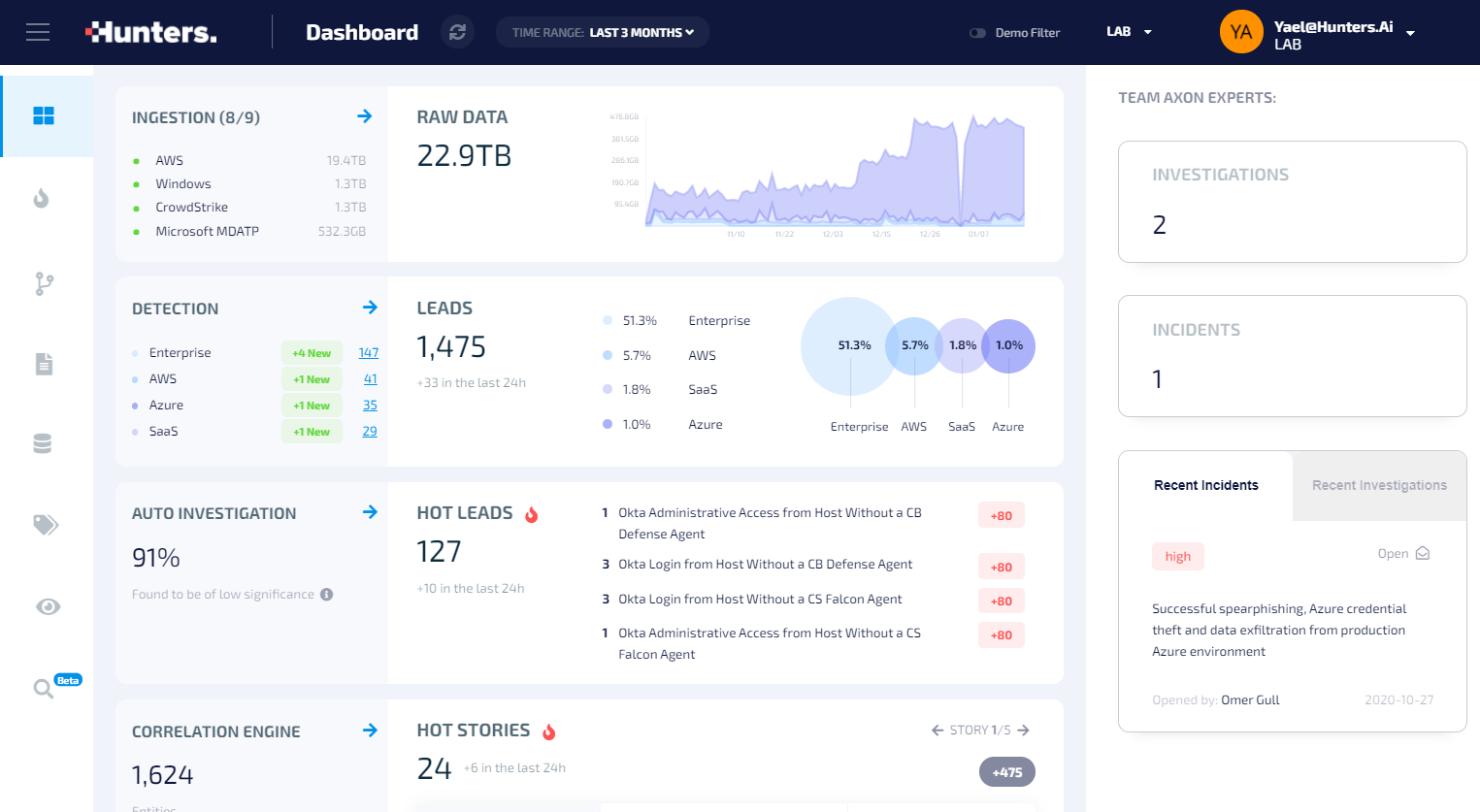Open Ingestion details arrow
The height and width of the screenshot is (812, 1480).
coord(365,116)
